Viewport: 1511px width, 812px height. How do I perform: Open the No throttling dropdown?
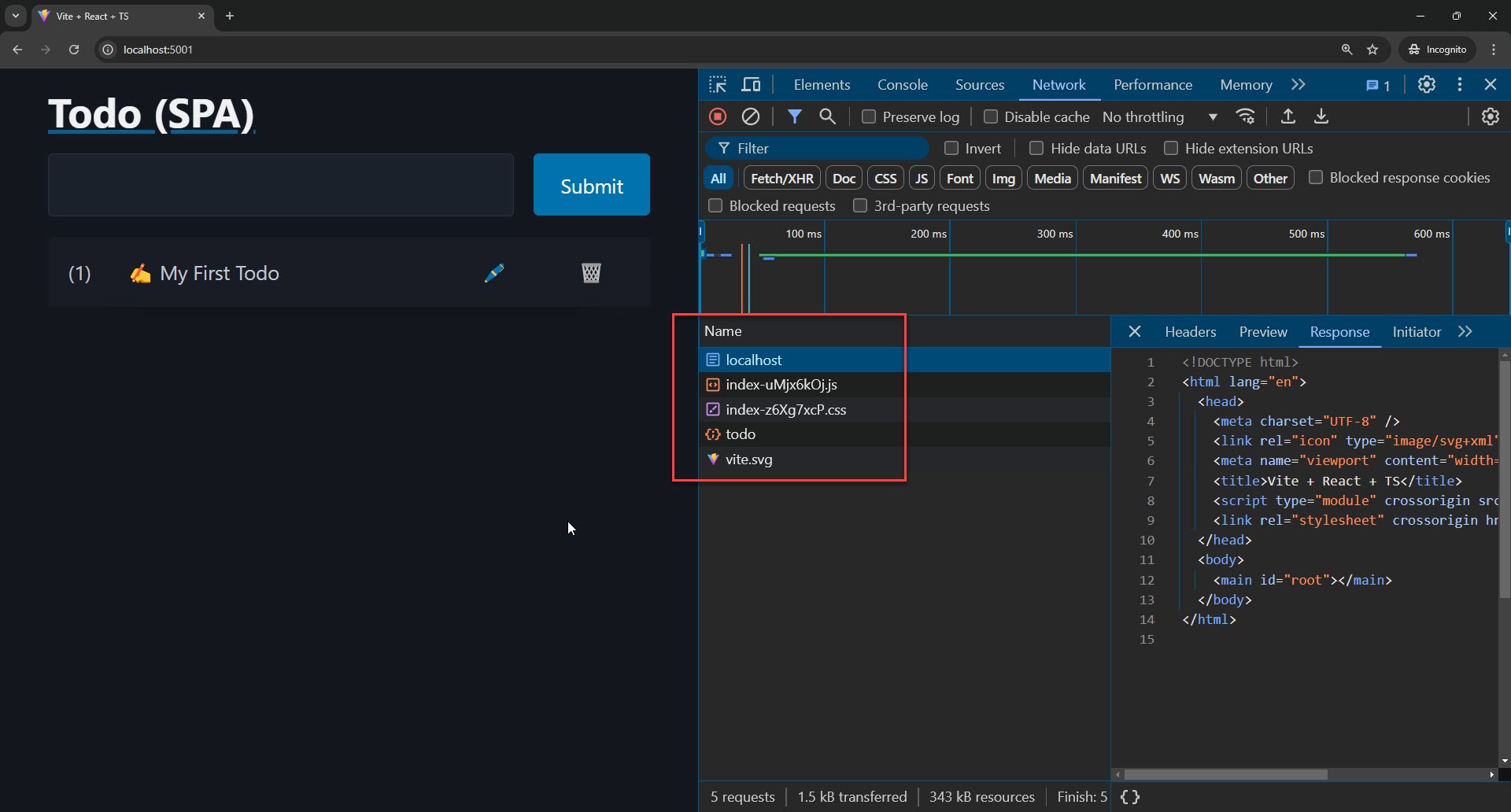(1161, 117)
